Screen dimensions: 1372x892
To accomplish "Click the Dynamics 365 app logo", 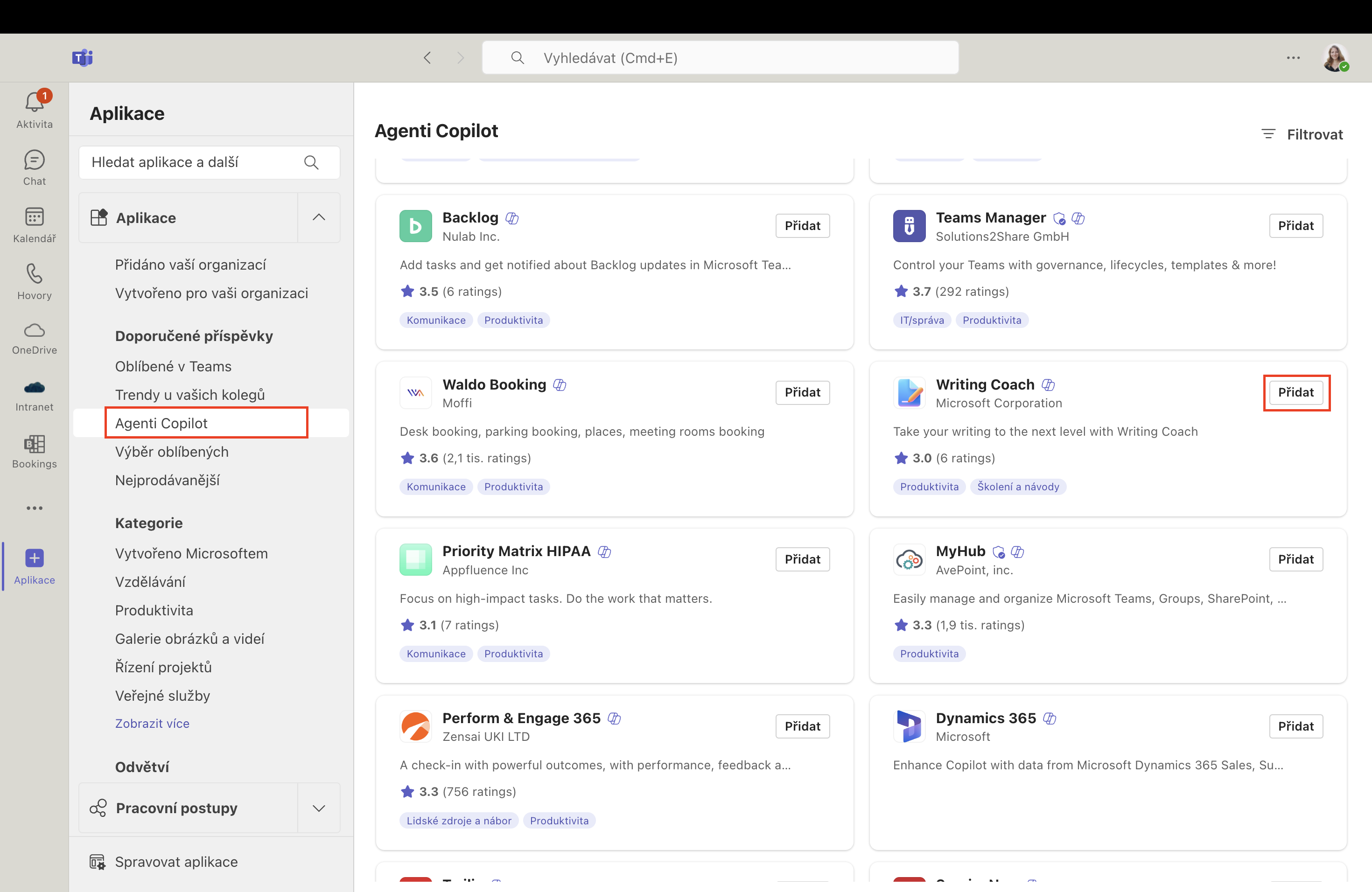I will click(x=909, y=726).
